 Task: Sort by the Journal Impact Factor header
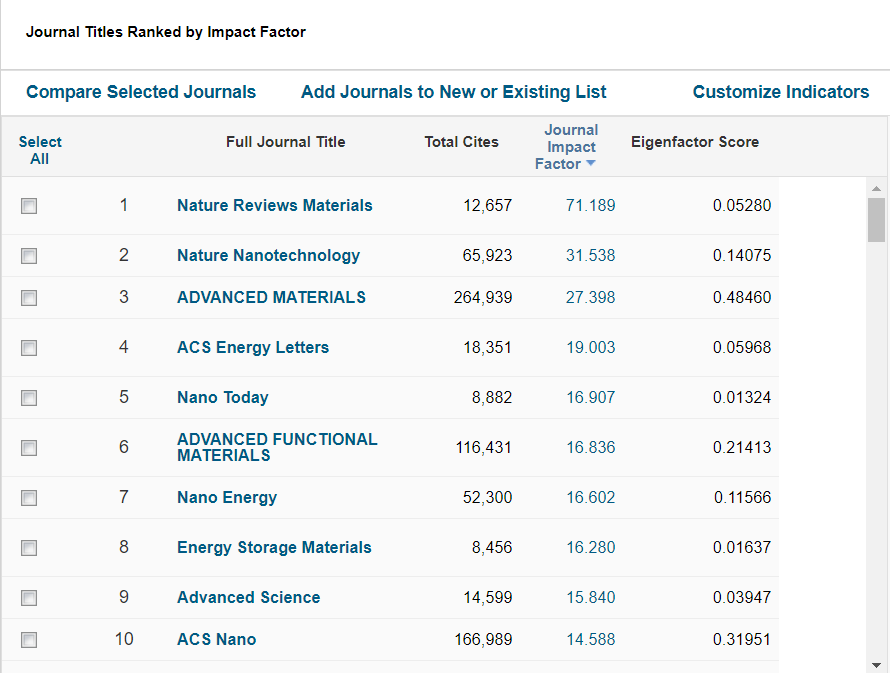[566, 147]
